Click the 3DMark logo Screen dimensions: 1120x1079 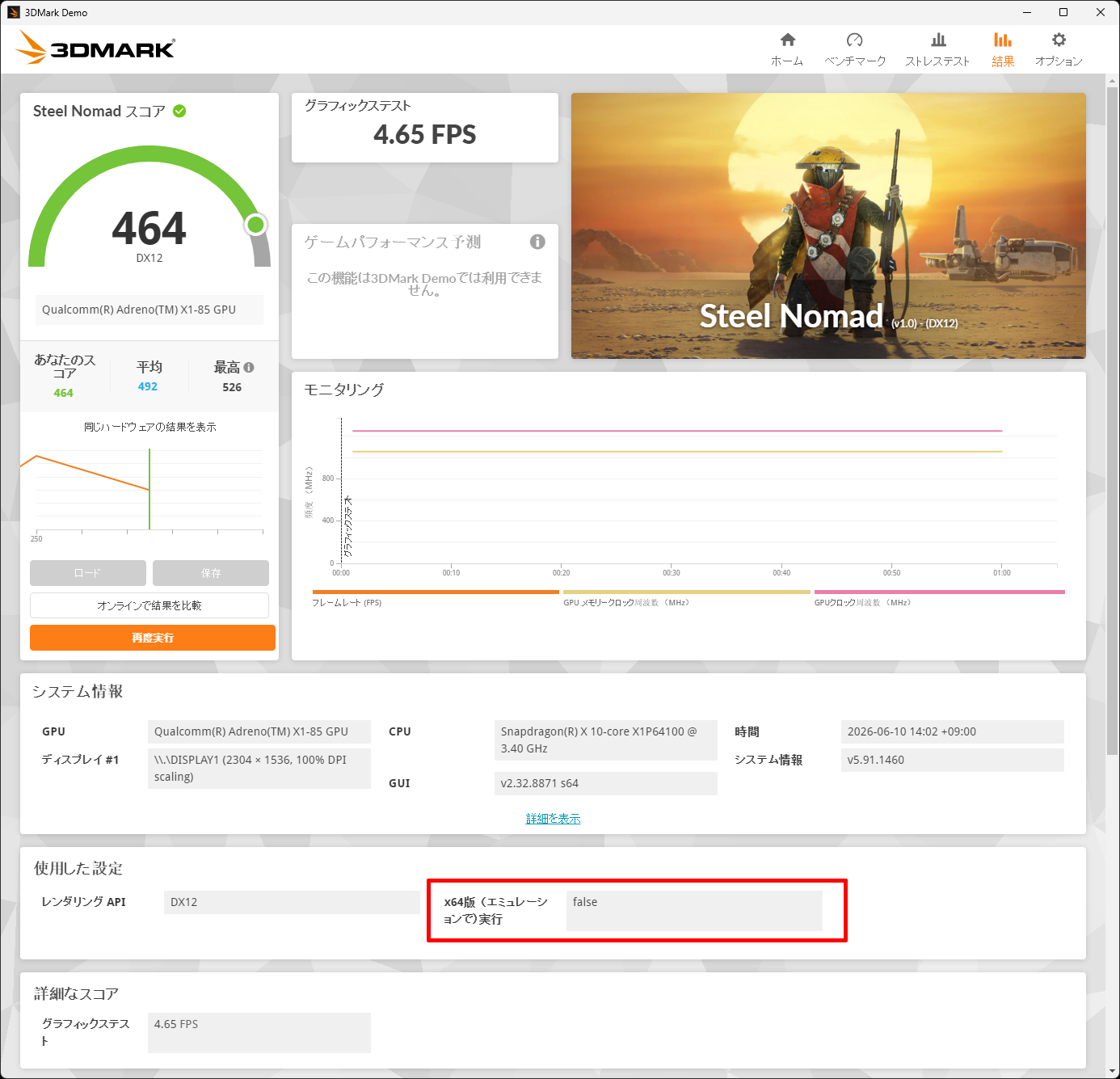(95, 48)
